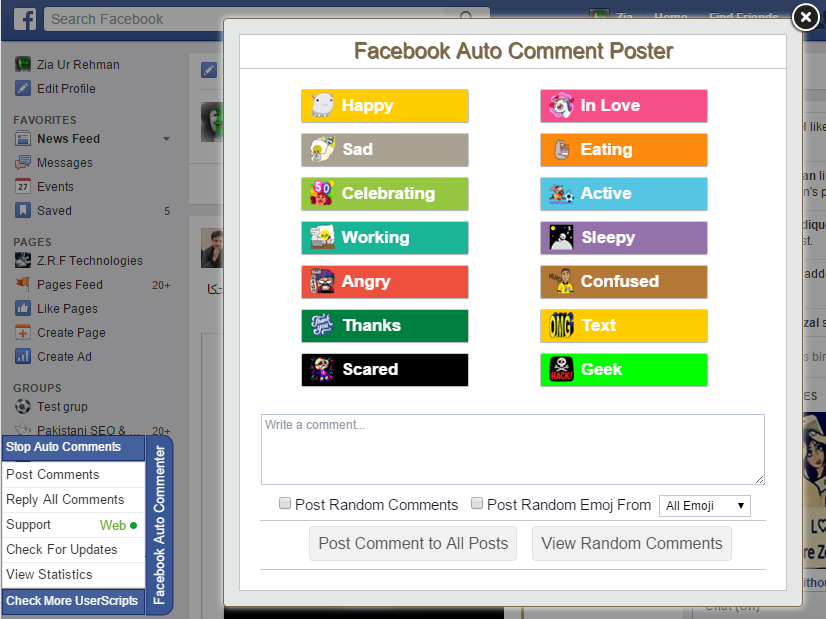Click the News Feed icon

(x=23, y=139)
